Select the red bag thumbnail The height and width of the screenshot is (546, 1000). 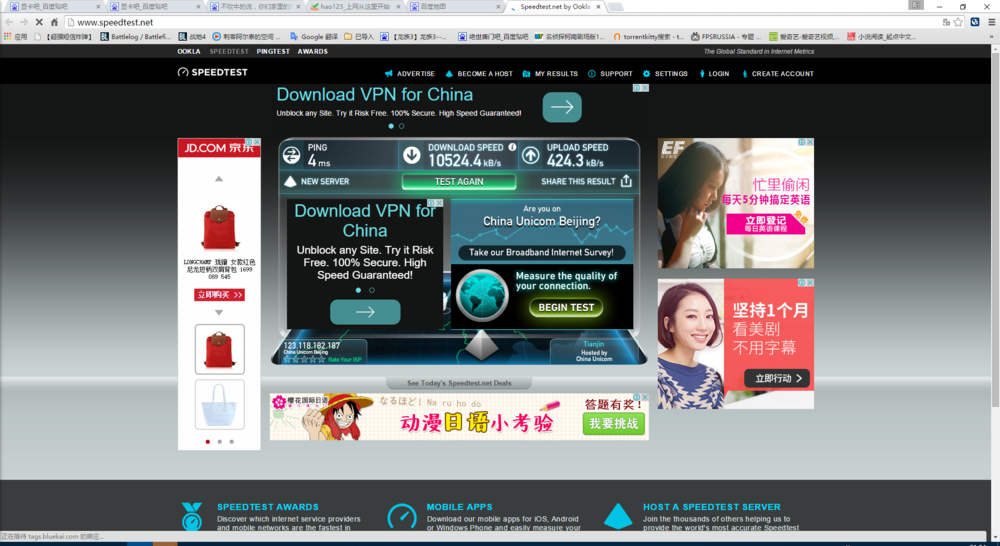tap(219, 349)
